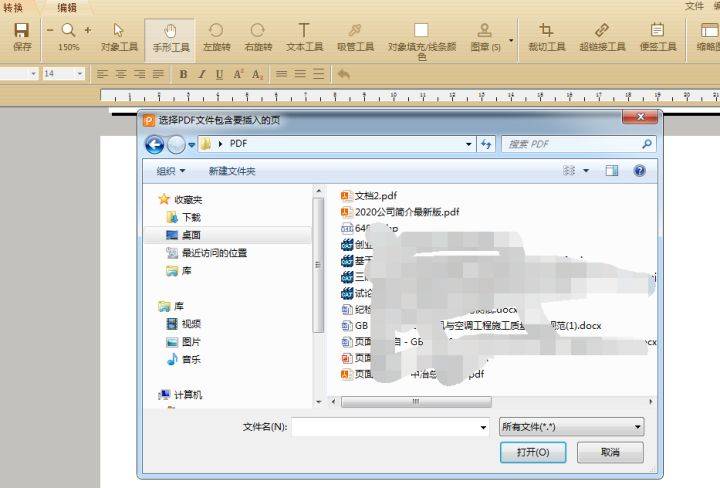Open the 文件 menu at top right
Viewport: 720px width, 488px height.
point(694,6)
